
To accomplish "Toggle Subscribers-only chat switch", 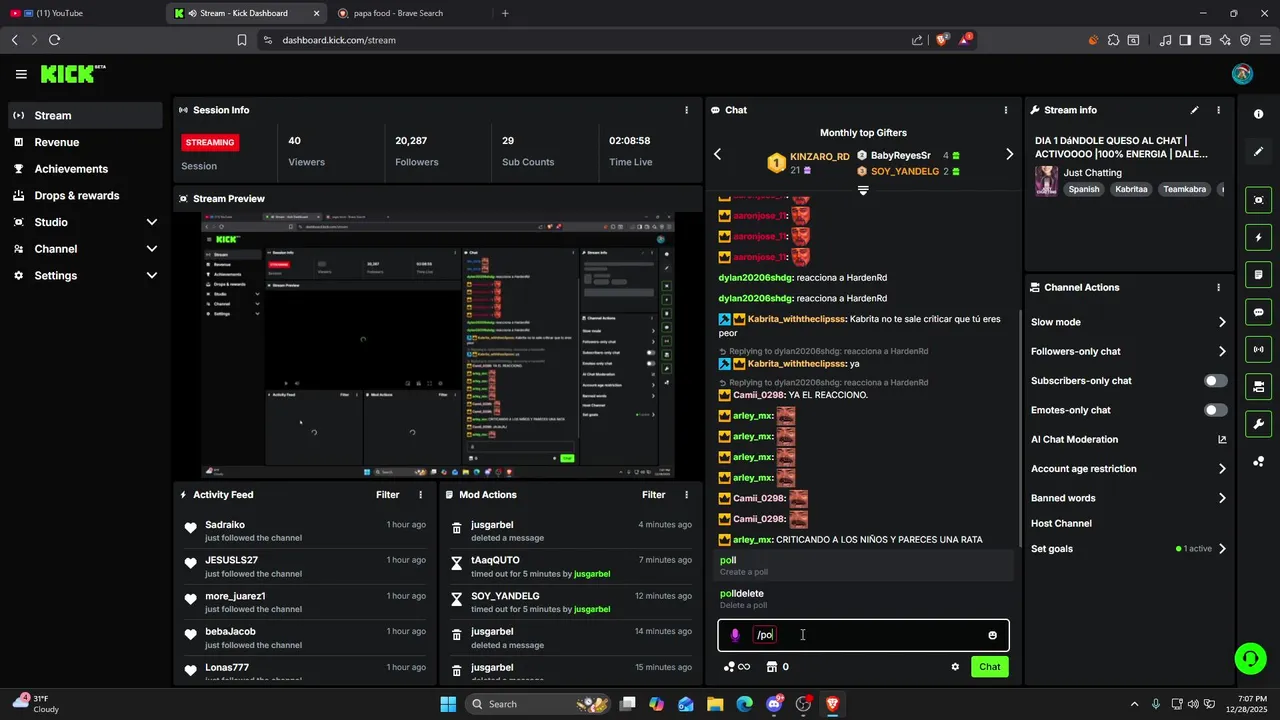I will [x=1216, y=381].
